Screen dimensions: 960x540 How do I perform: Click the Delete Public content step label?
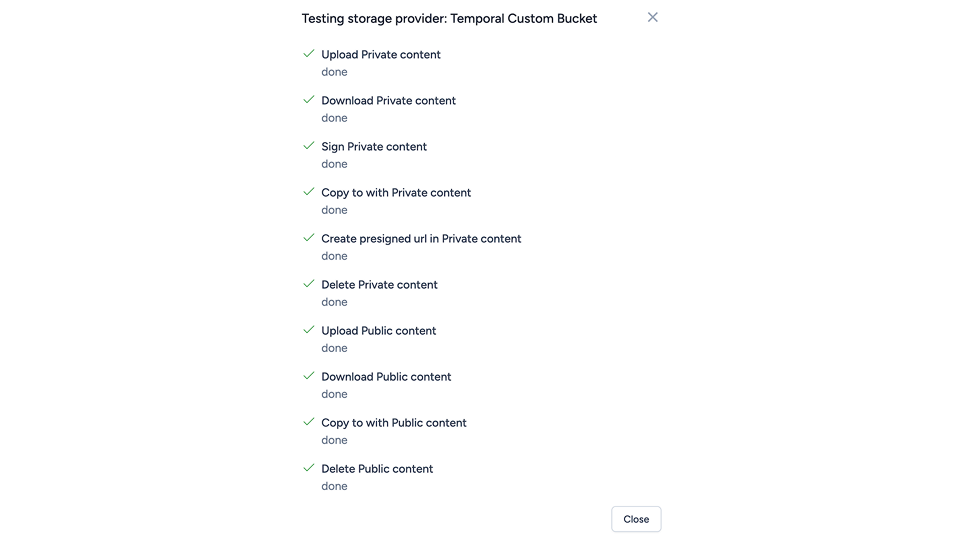click(x=377, y=469)
